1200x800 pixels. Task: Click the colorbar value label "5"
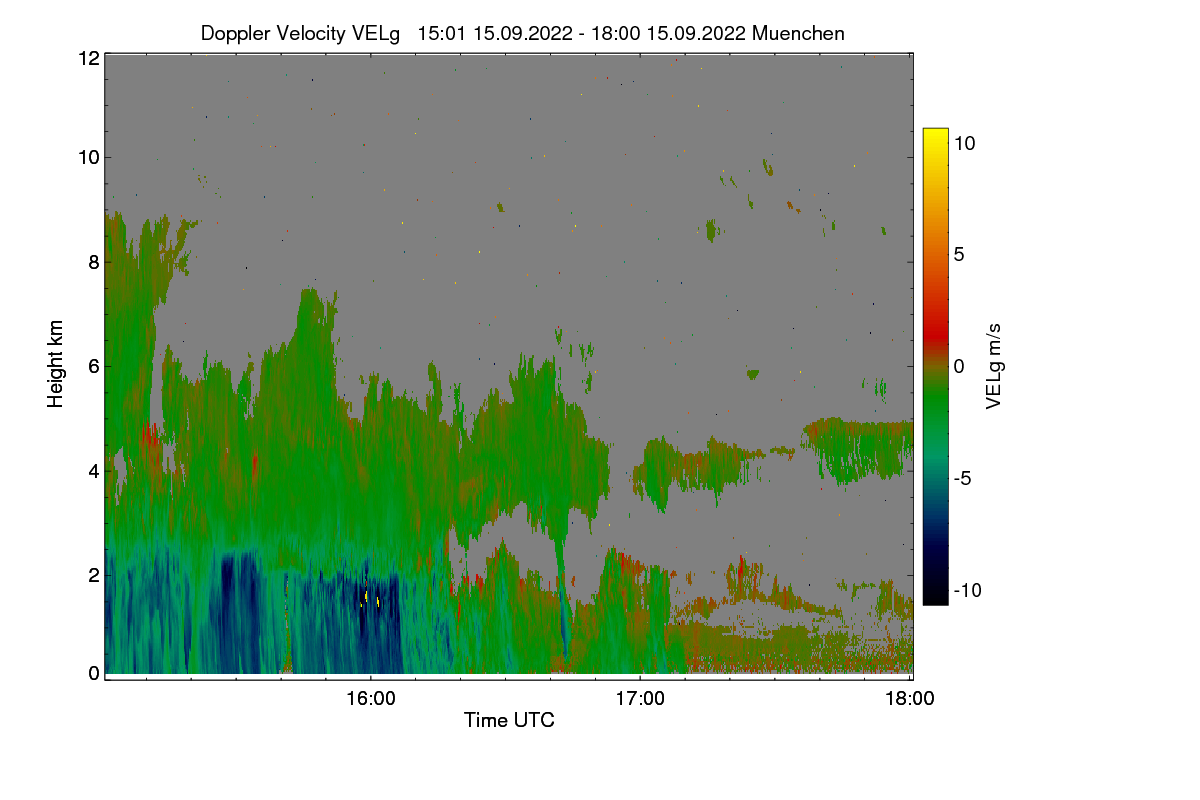[x=957, y=254]
